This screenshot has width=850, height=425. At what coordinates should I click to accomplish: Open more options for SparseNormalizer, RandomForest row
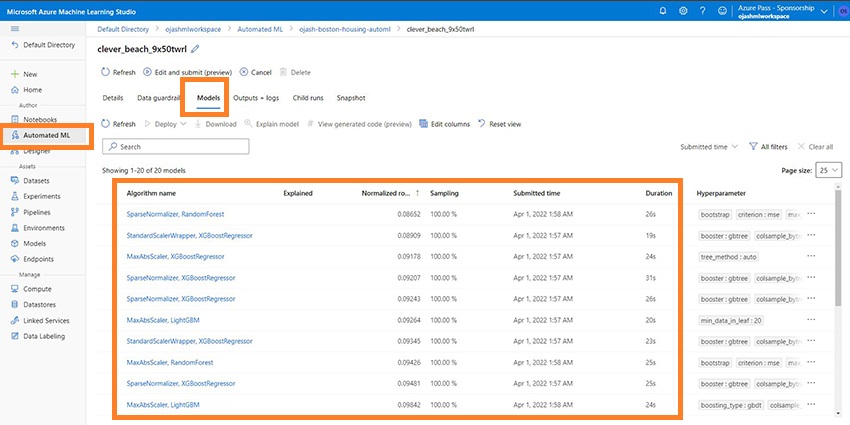(x=811, y=214)
